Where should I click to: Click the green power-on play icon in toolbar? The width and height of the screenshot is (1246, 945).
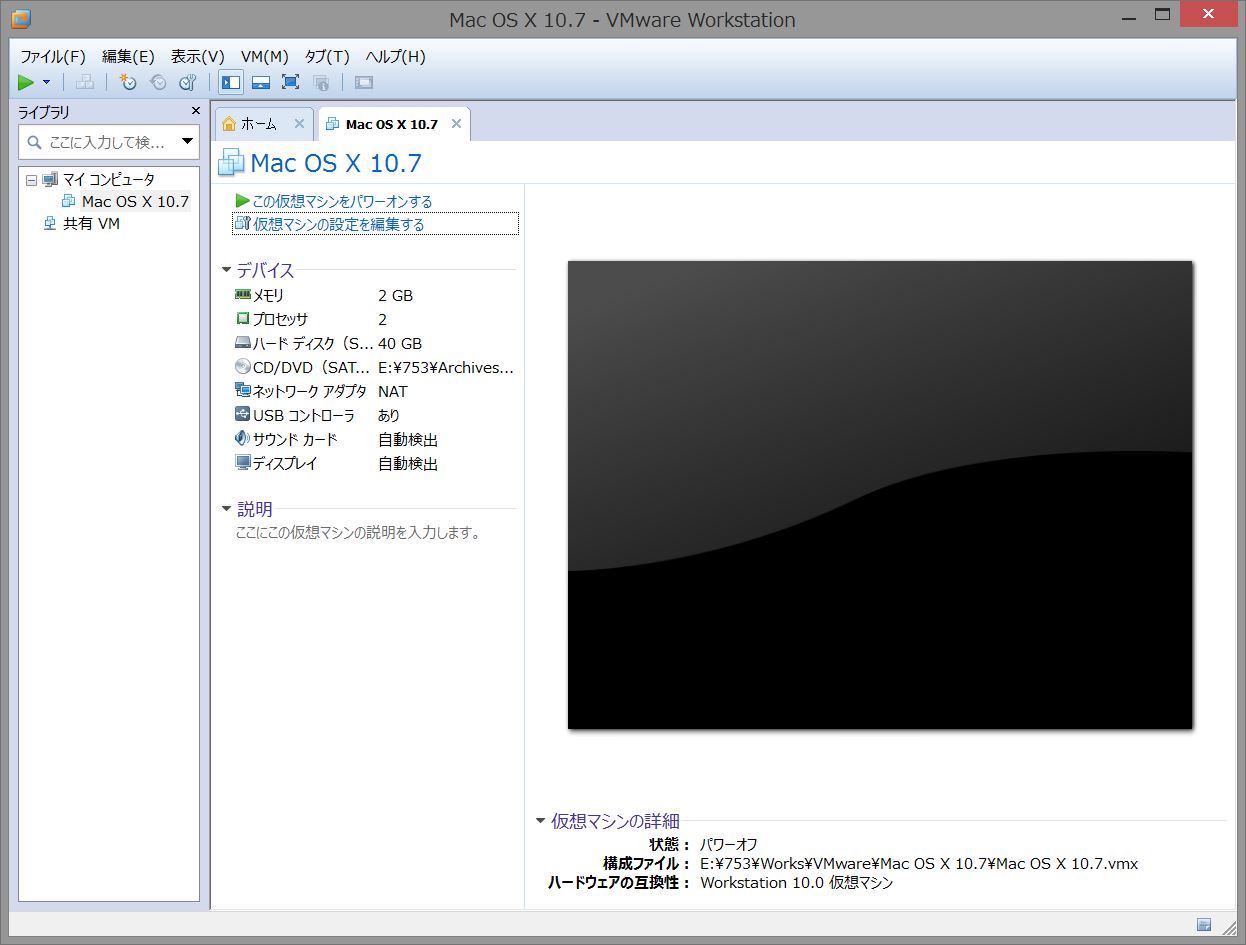click(26, 83)
